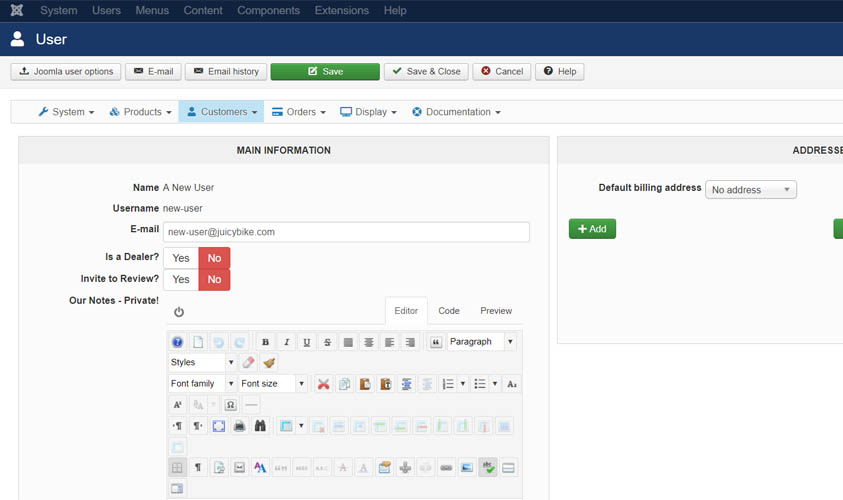Image resolution: width=843 pixels, height=500 pixels.
Task: Set Is a Dealer to No
Action: click(x=215, y=258)
